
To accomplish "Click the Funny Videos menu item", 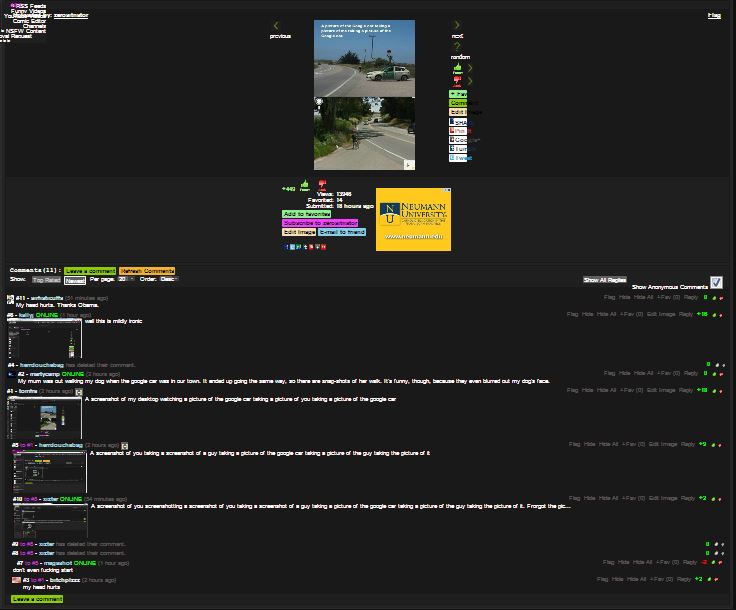I will pos(28,11).
